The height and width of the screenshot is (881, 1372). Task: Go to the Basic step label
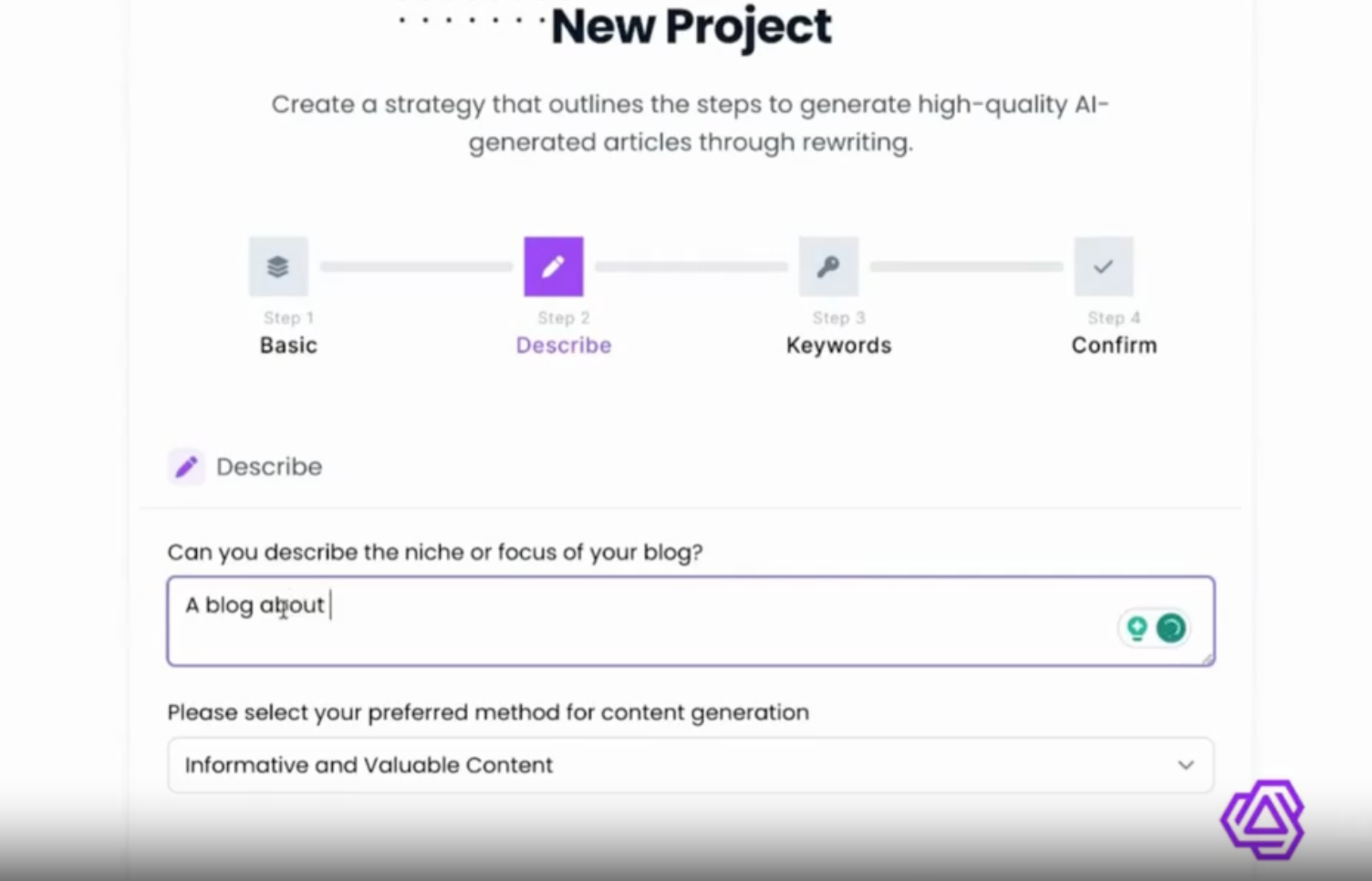(x=288, y=346)
